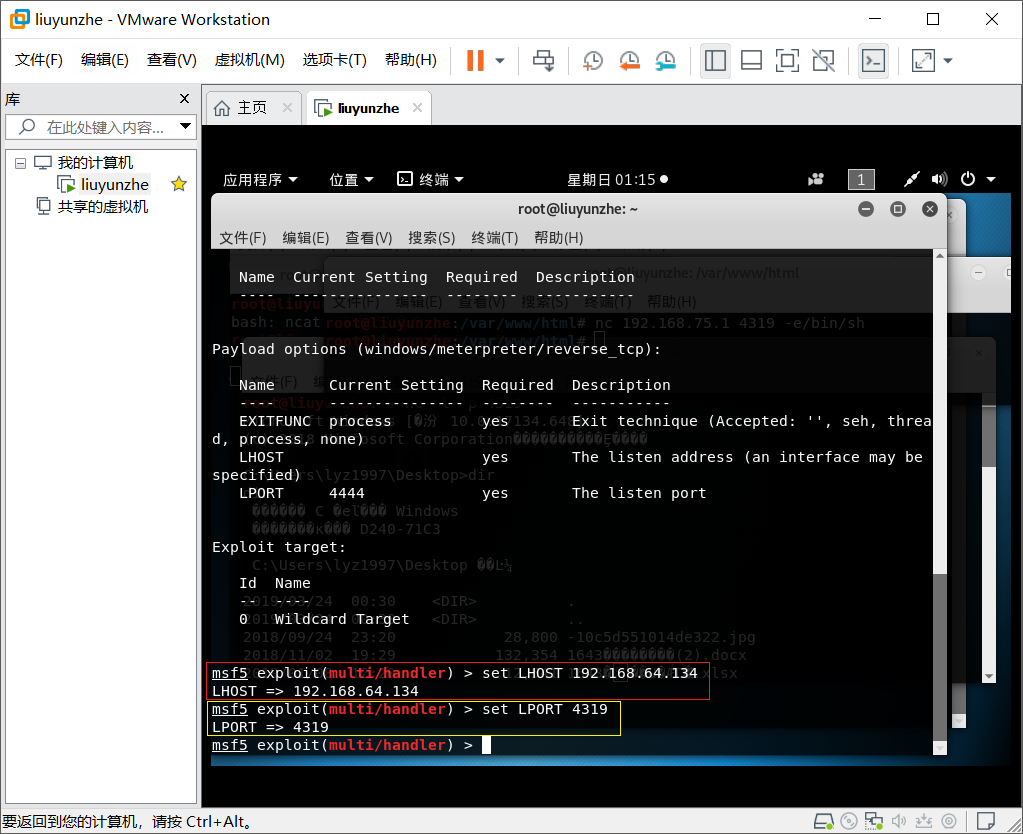Open terminal 查看(V) menu
The width and height of the screenshot is (1023, 834).
[369, 238]
